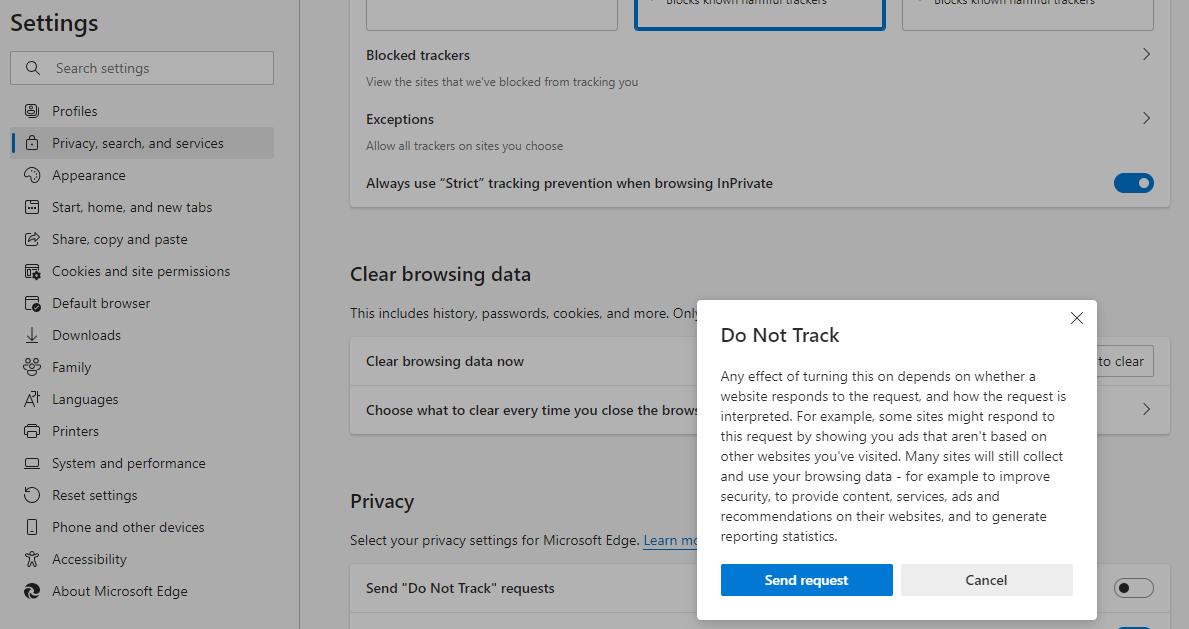Click the Family icon in sidebar

[x=32, y=367]
